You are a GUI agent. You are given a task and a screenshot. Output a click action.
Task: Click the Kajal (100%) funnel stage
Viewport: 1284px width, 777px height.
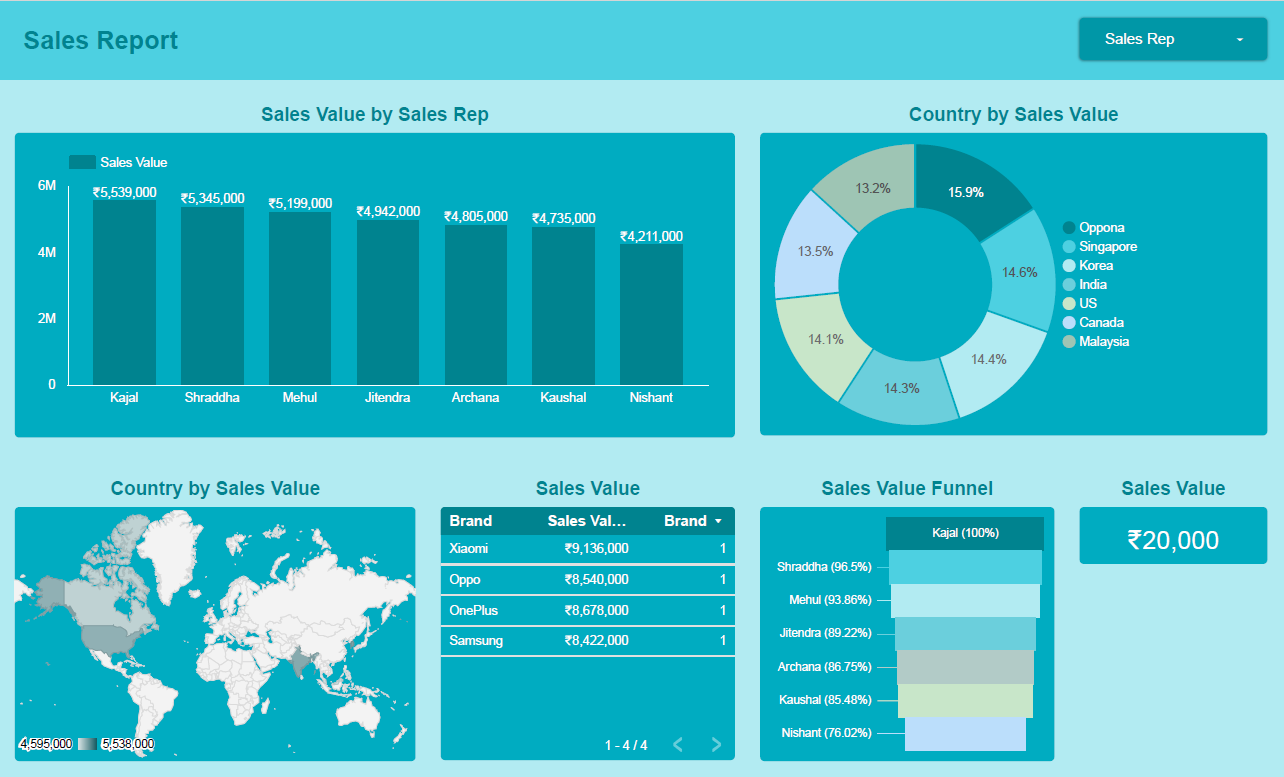965,533
